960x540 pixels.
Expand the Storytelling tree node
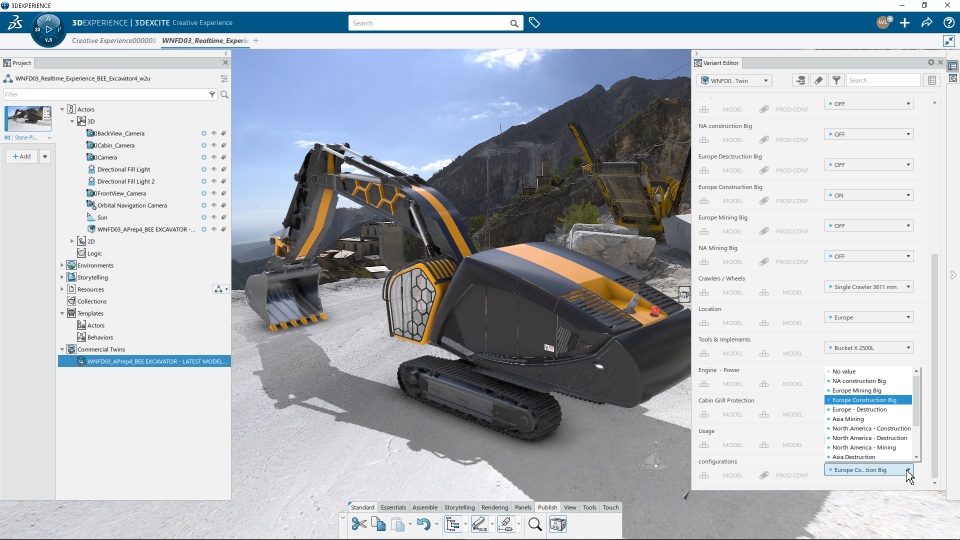62,277
